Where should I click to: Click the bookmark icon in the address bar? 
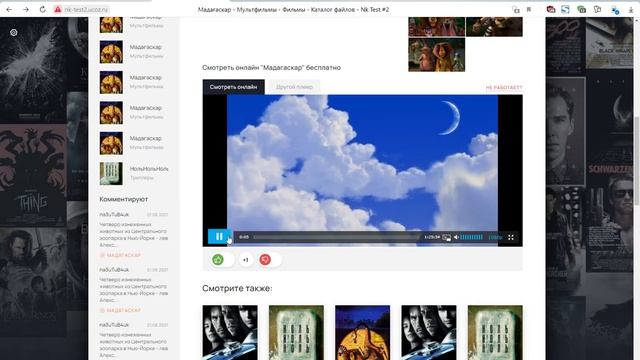(x=529, y=9)
